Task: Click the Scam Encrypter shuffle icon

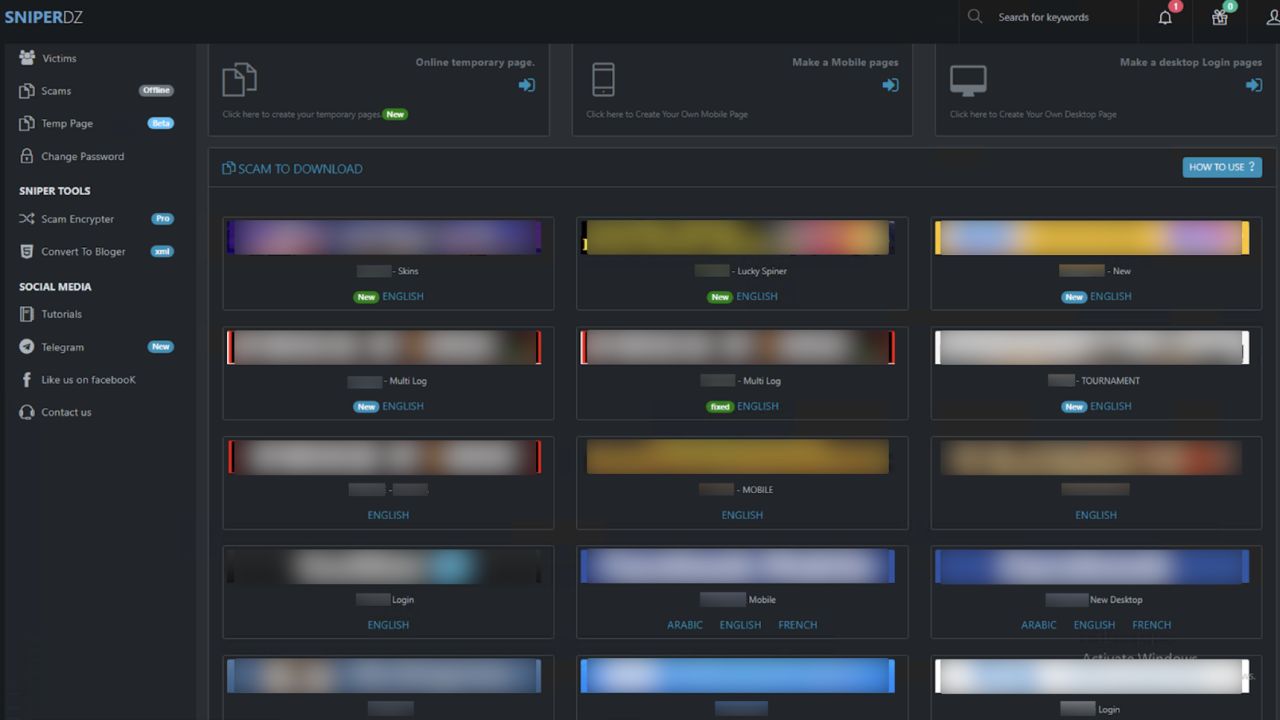Action: [27, 219]
